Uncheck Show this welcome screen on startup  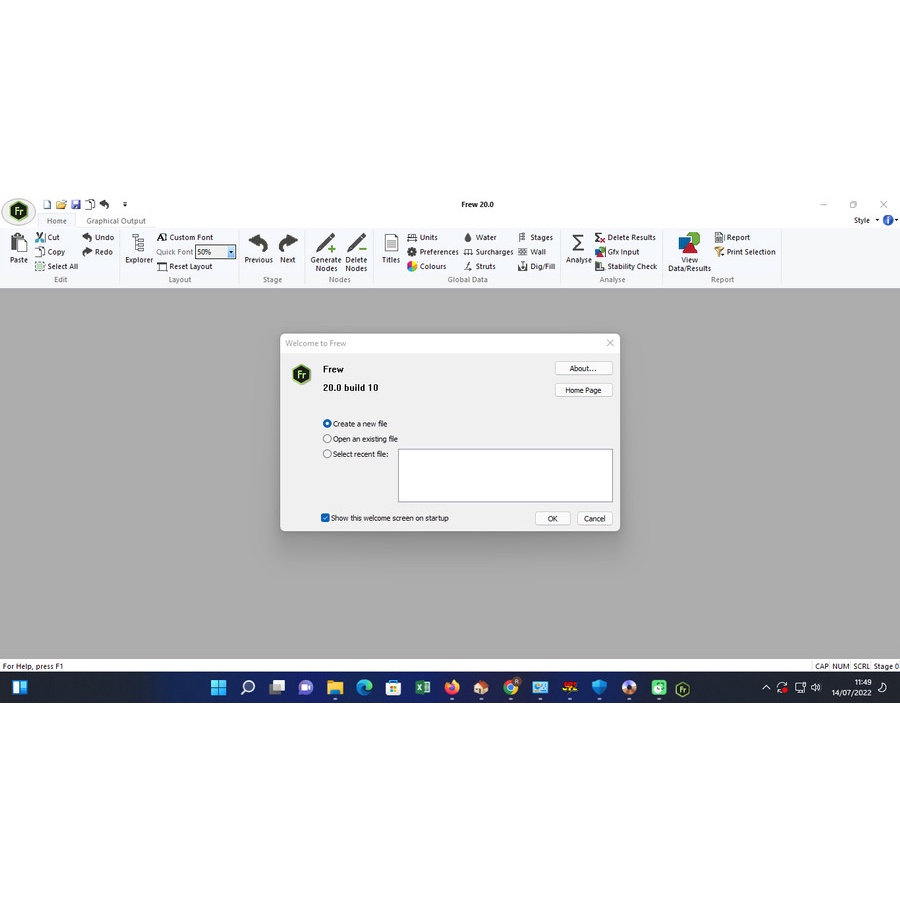point(325,518)
